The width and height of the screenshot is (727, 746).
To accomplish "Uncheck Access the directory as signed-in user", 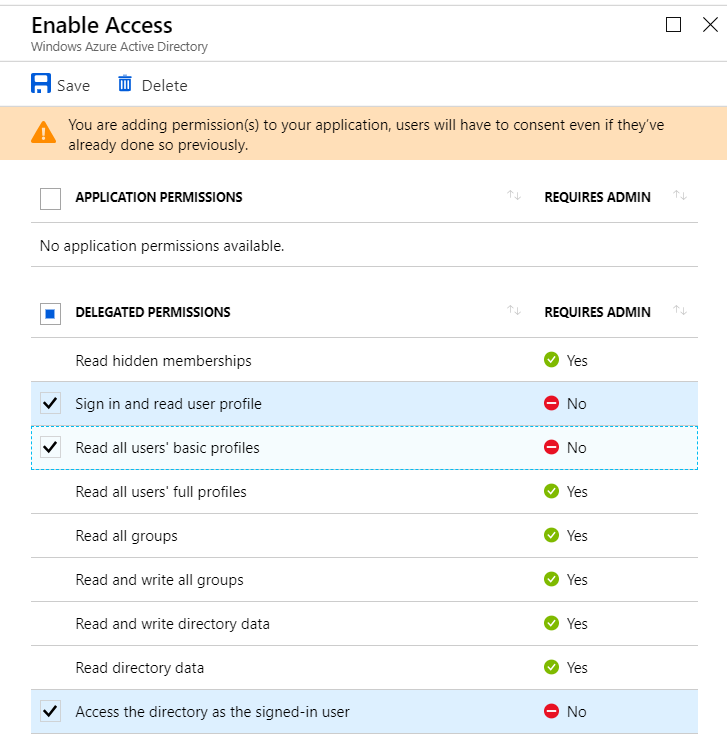I will coord(50,712).
